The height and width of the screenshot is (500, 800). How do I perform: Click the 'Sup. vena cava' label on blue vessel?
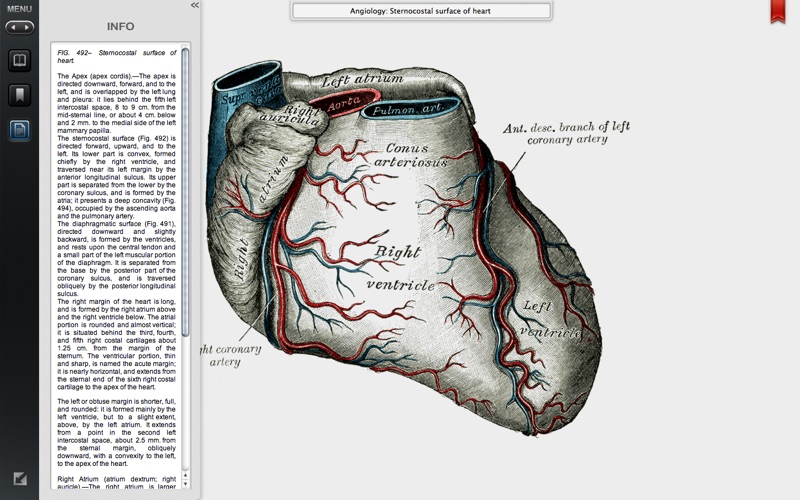pyautogui.click(x=251, y=91)
